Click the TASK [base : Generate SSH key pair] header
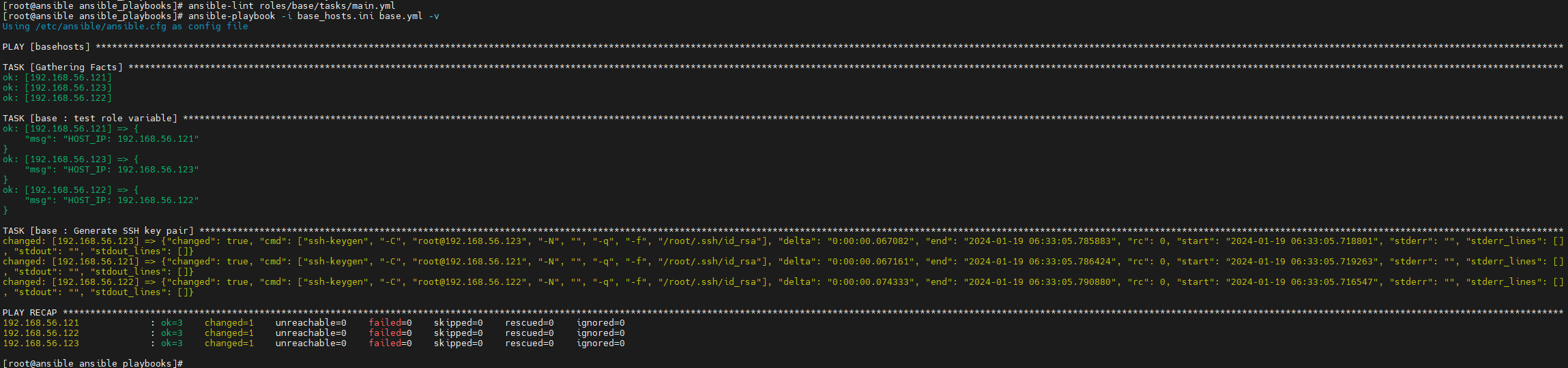 (x=98, y=230)
